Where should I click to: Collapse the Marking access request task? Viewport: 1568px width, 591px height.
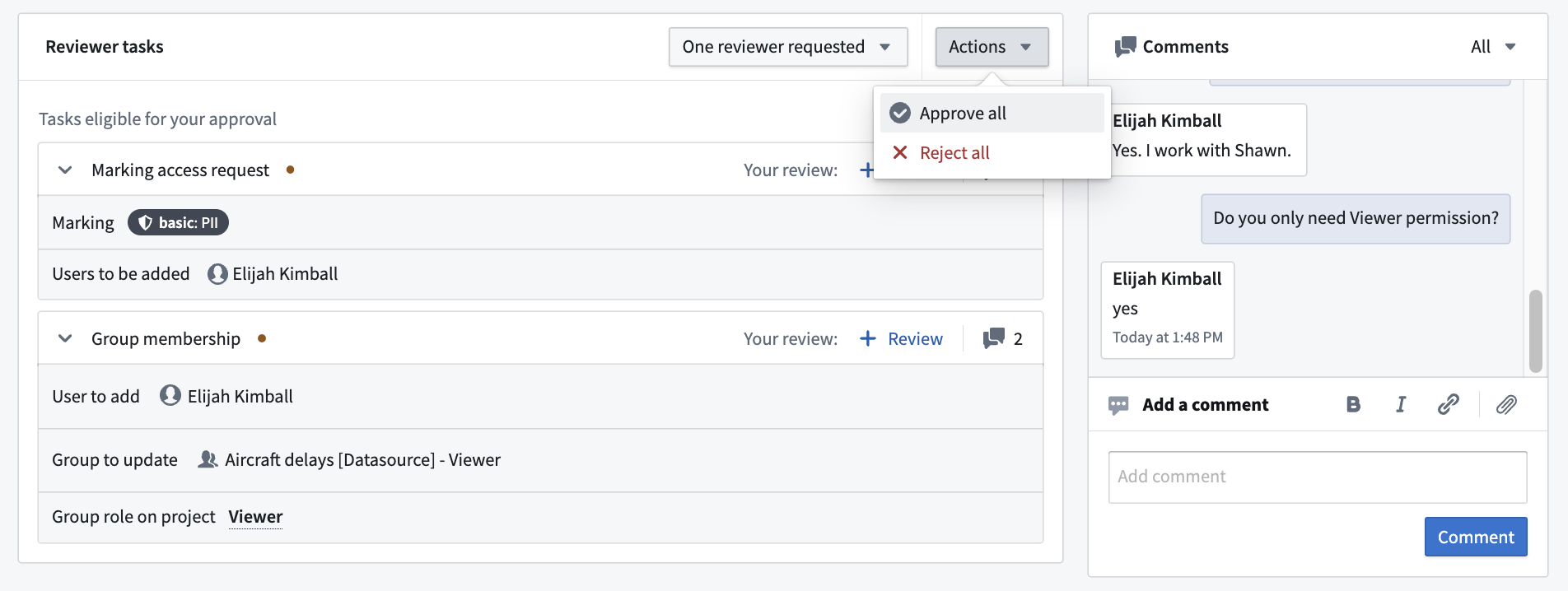tap(65, 170)
